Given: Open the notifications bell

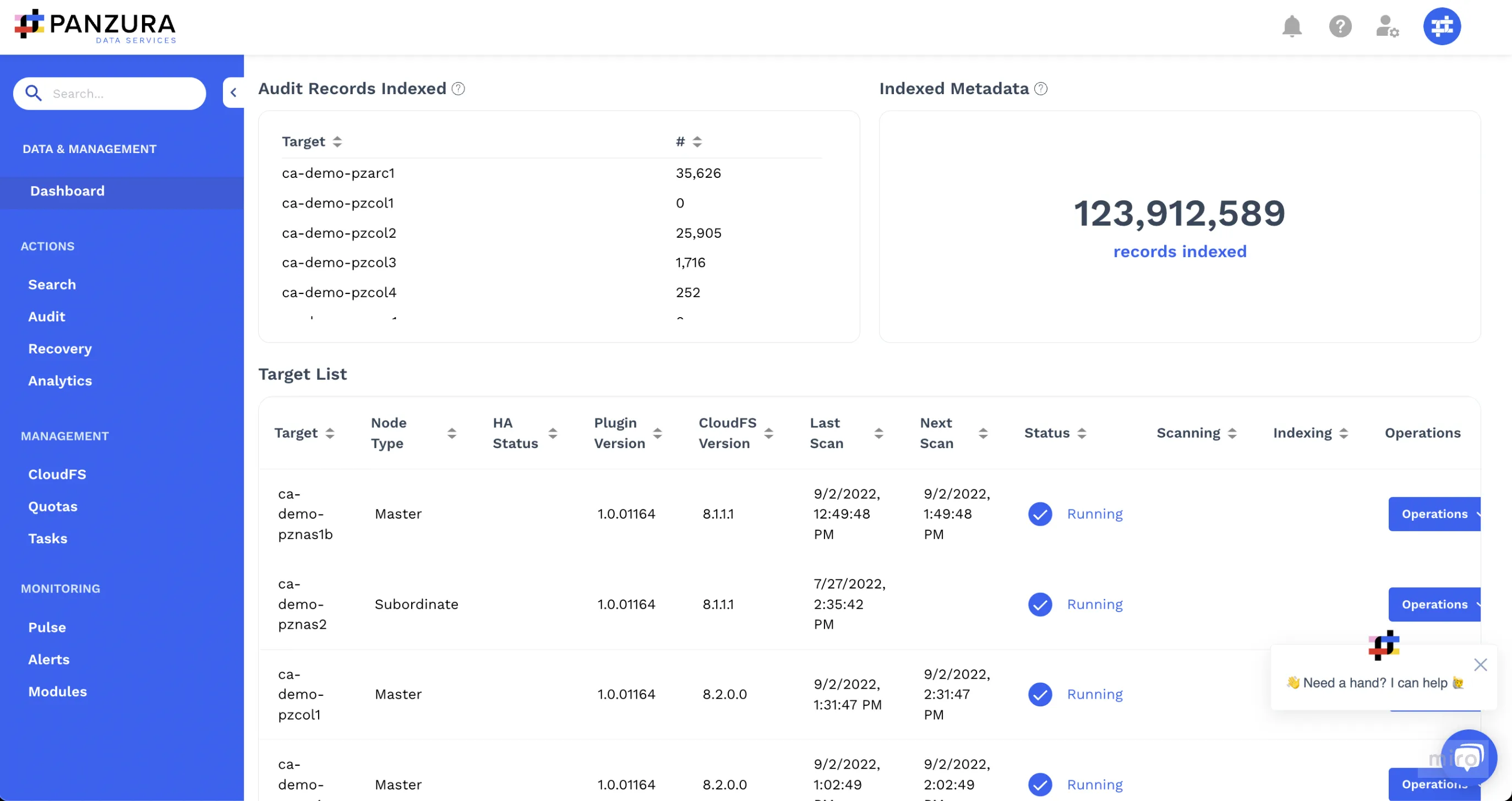Looking at the screenshot, I should (x=1291, y=26).
